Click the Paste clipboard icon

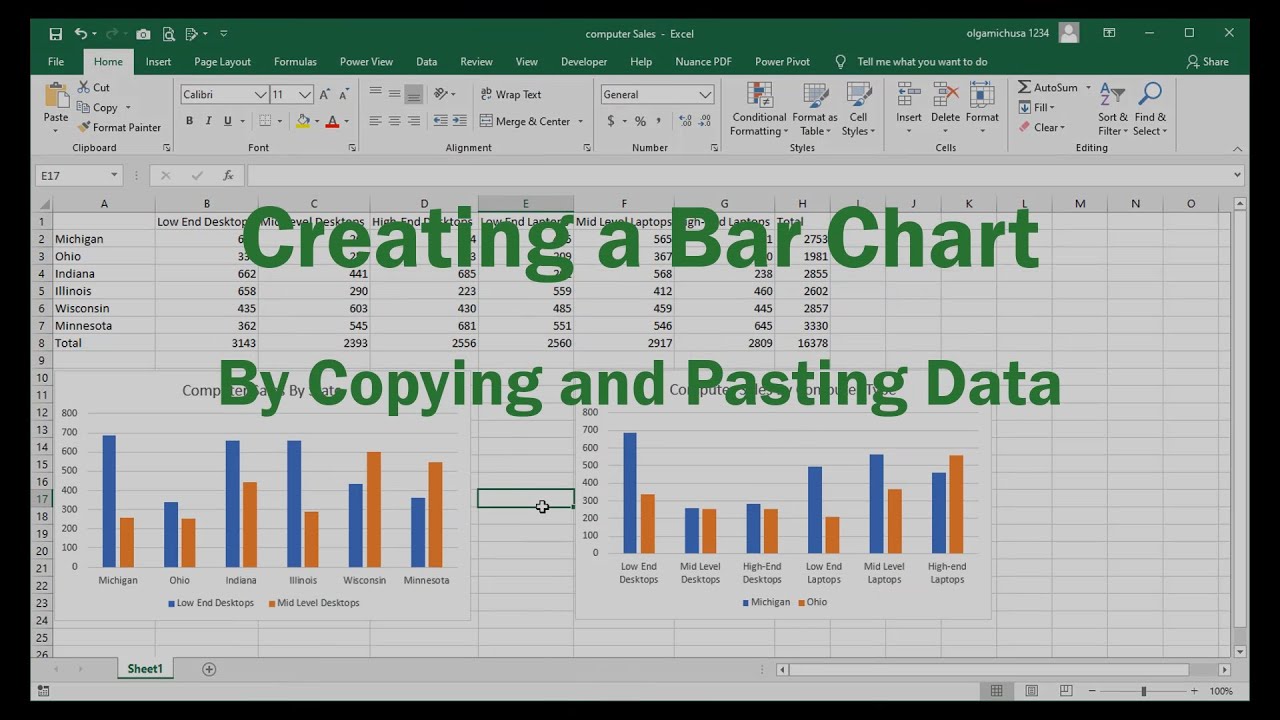click(x=56, y=97)
